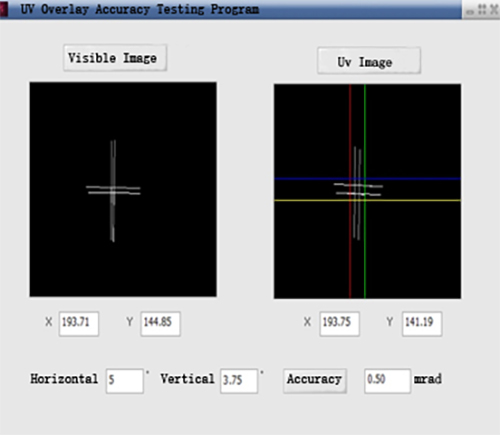This screenshot has height=435, width=500.
Task: Click the blue horizontal line in UV image
Action: (417, 179)
